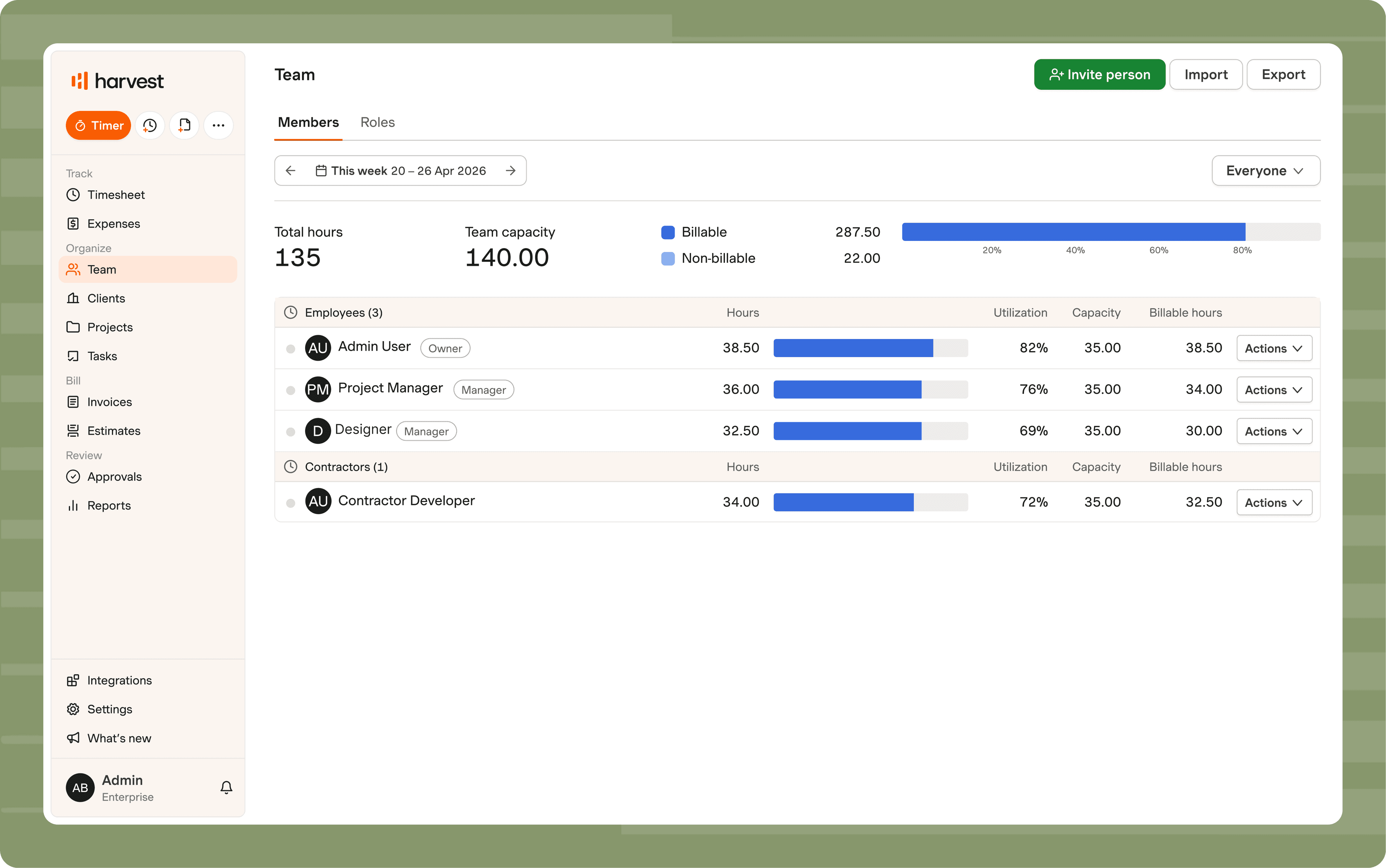The width and height of the screenshot is (1386, 868).
Task: Click the Non-billable legend color swatch
Action: coord(668,258)
